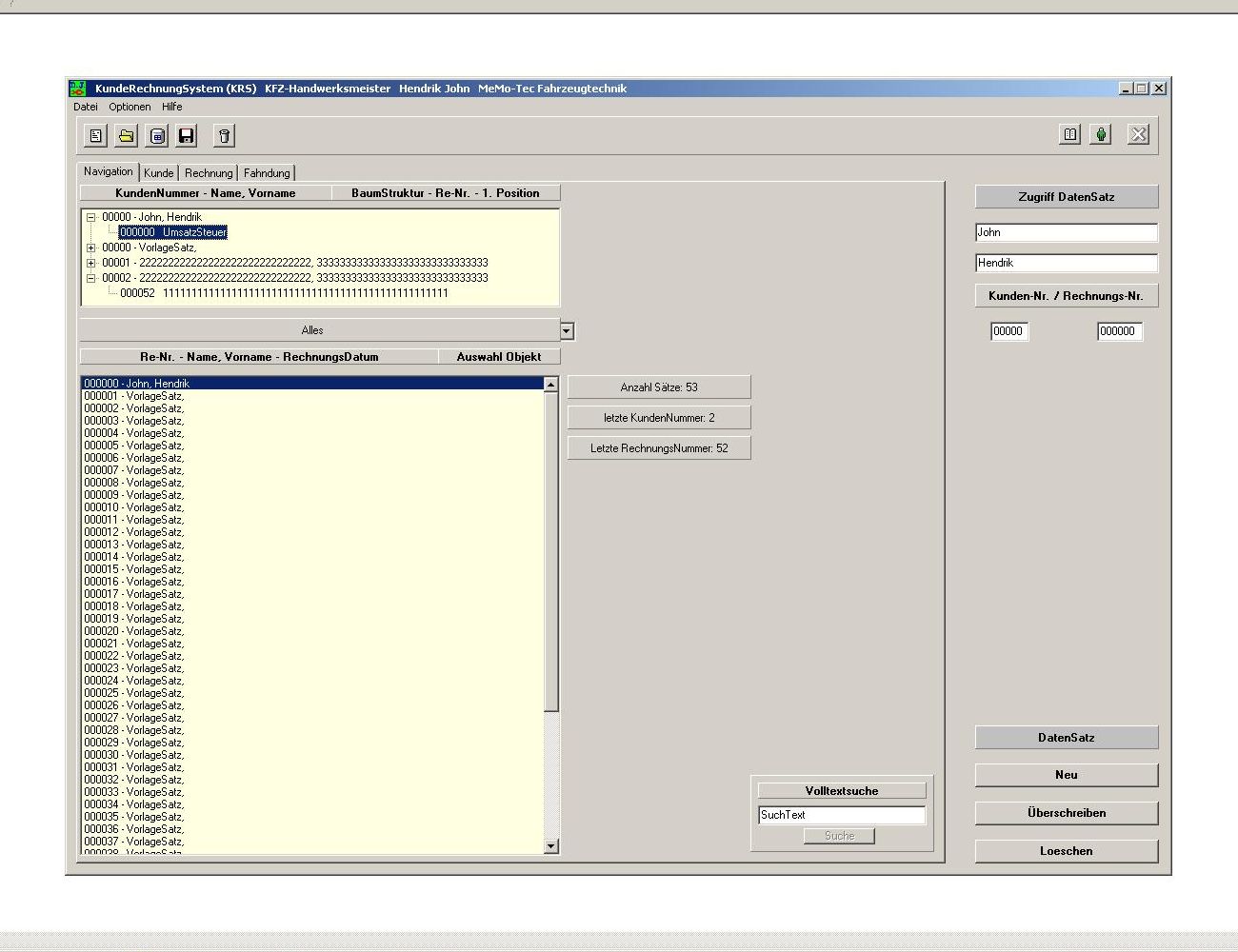Open the Optionen menu
Image resolution: width=1238 pixels, height=952 pixels.
pyautogui.click(x=130, y=107)
